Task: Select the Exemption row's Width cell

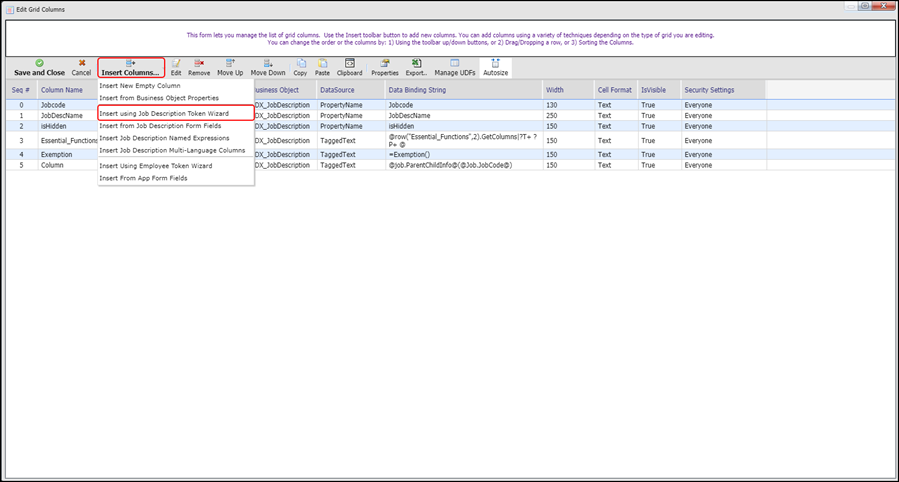Action: 567,154
